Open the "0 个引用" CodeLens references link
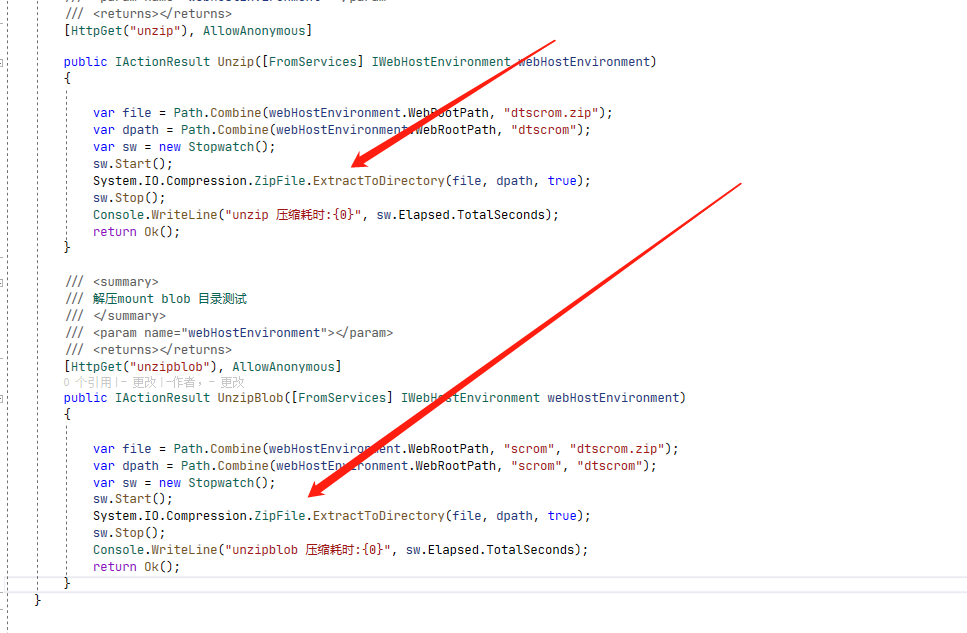The image size is (967, 633). pos(88,383)
